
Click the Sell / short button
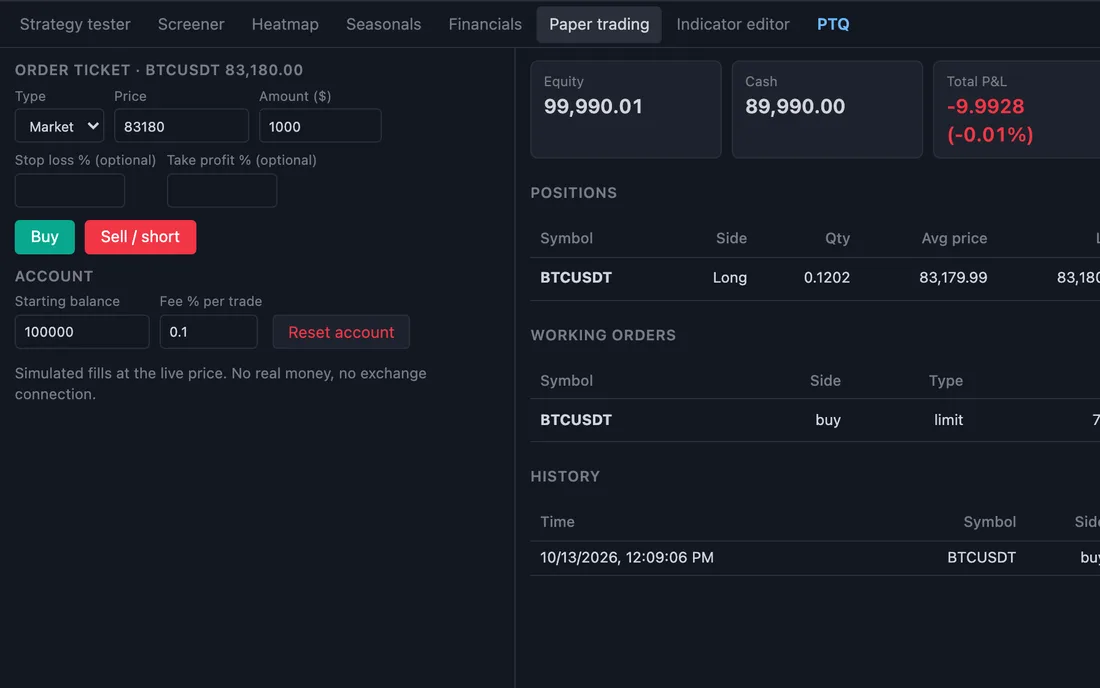[140, 237]
